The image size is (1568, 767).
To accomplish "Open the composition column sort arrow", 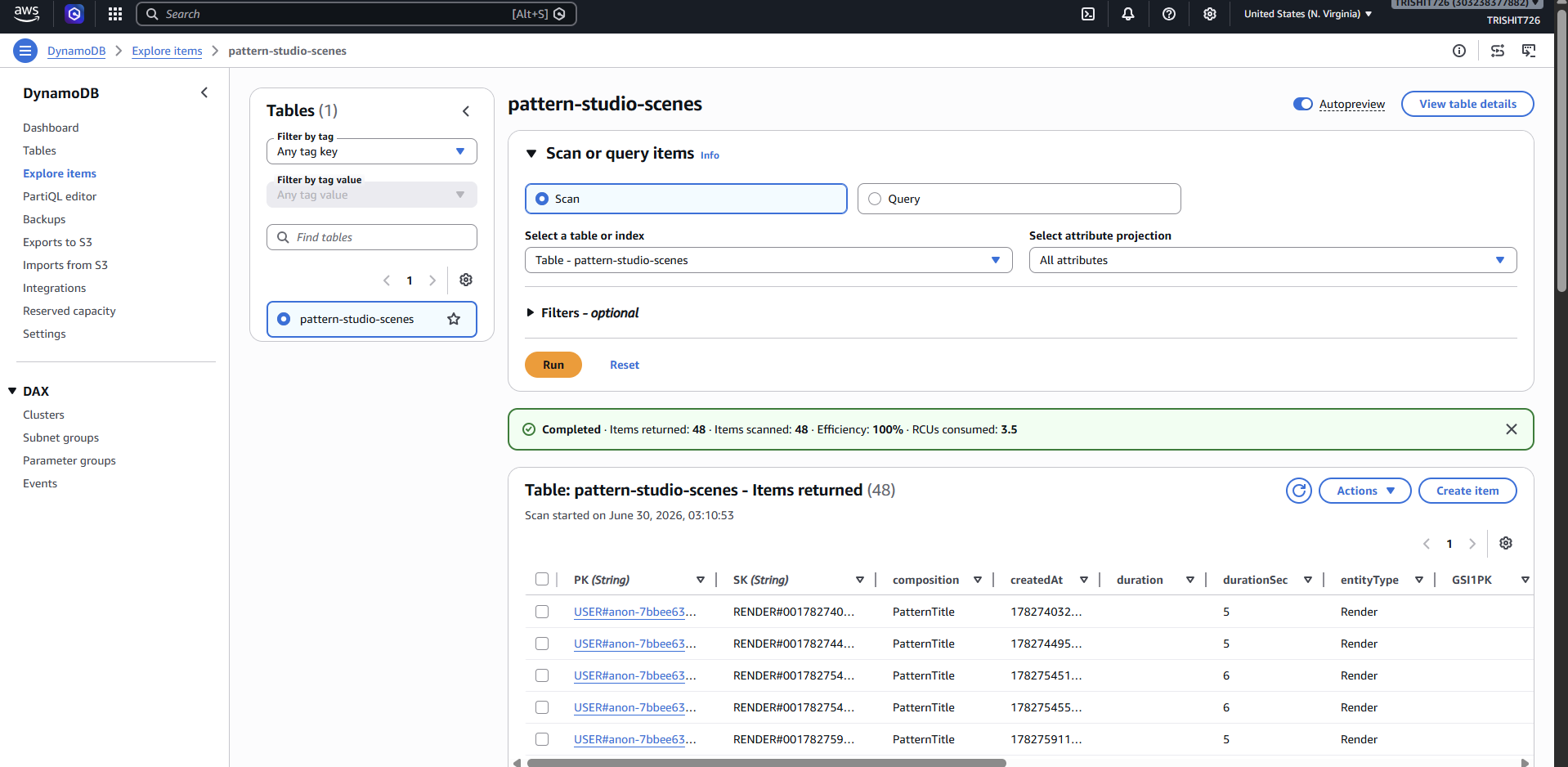I will pyautogui.click(x=978, y=580).
